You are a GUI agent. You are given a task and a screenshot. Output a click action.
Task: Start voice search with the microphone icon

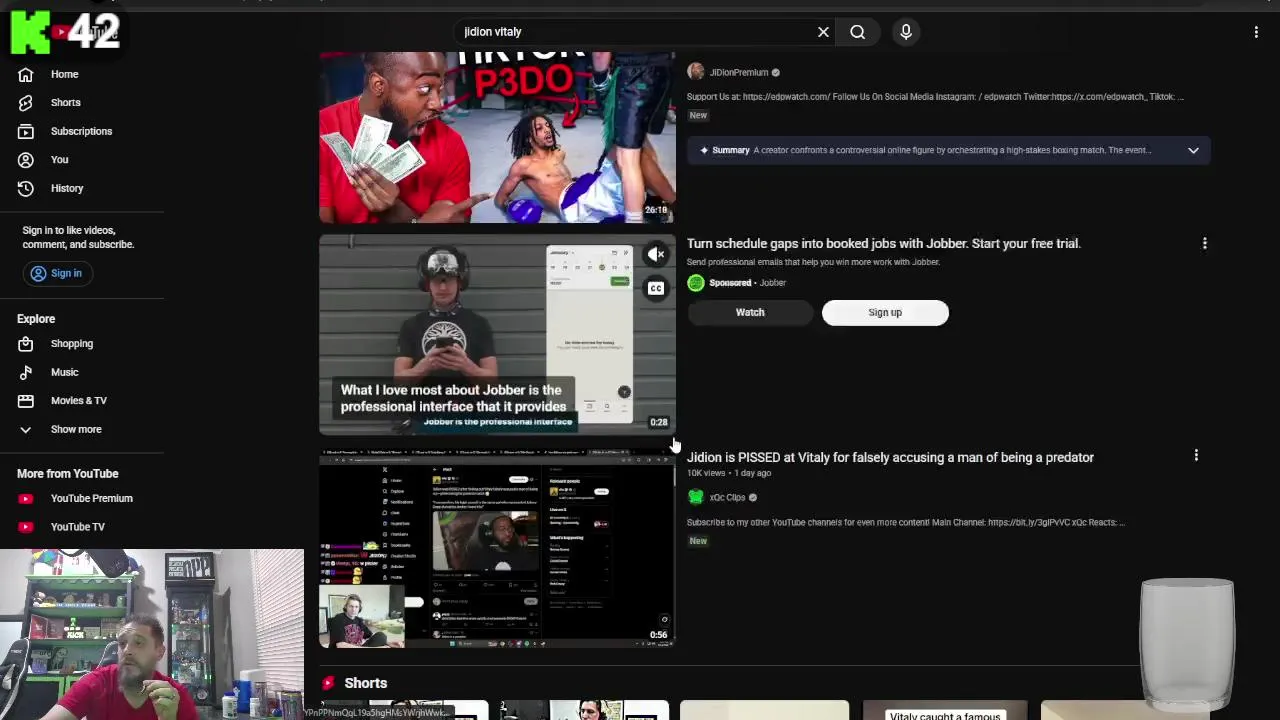(906, 32)
